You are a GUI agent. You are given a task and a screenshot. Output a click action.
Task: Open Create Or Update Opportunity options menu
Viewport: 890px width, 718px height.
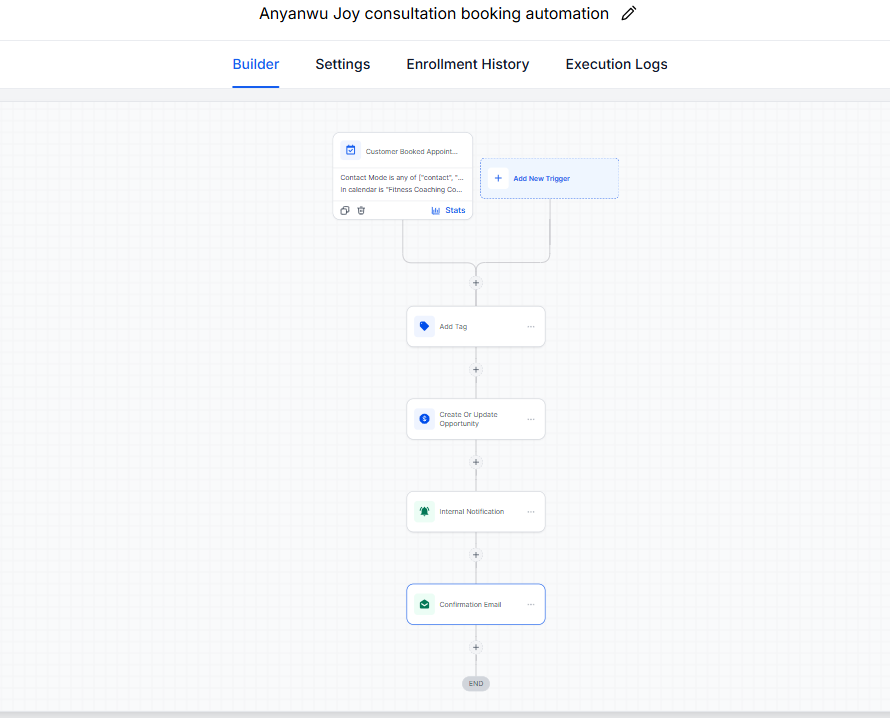531,419
